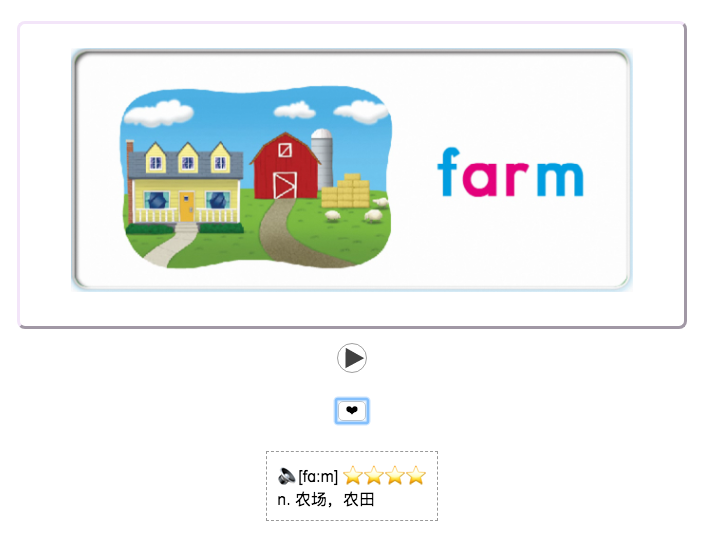Click the orange front door of house
This screenshot has width=705, height=542.
point(187,206)
